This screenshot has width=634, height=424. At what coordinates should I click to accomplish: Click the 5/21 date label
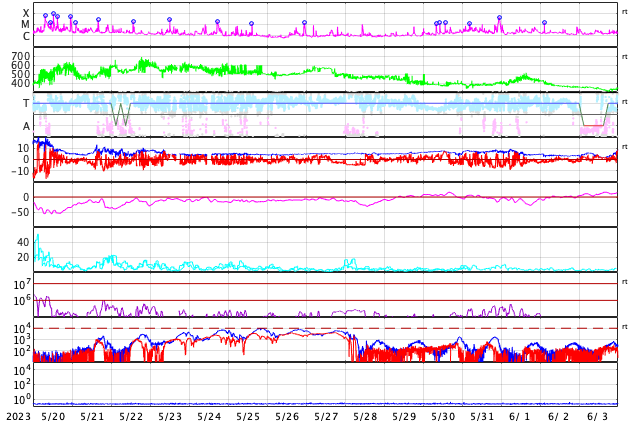92,417
